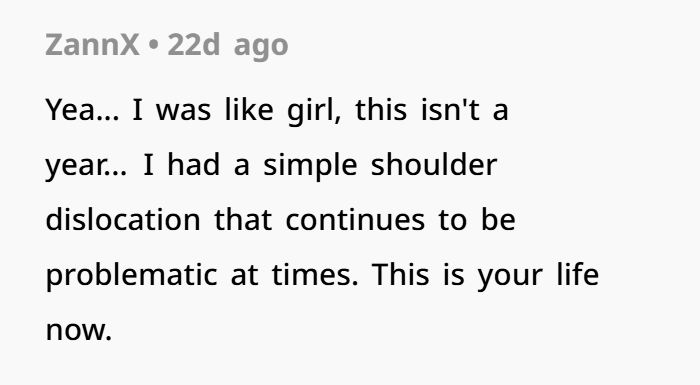Click the word "Yea…" starting the comment

pos(83,110)
